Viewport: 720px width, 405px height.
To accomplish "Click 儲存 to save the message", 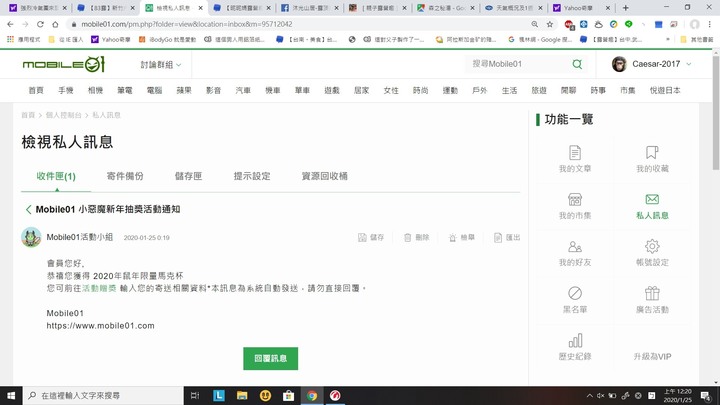I will 371,237.
